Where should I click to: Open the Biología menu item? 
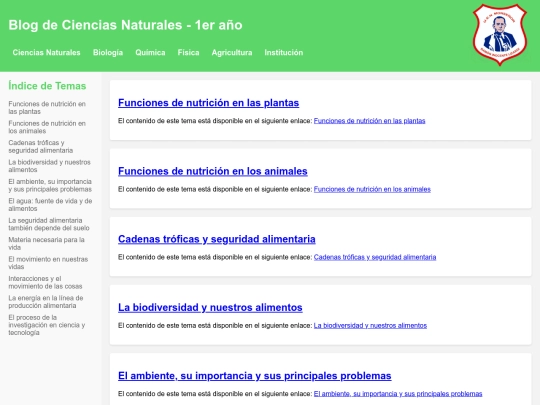tap(108, 52)
